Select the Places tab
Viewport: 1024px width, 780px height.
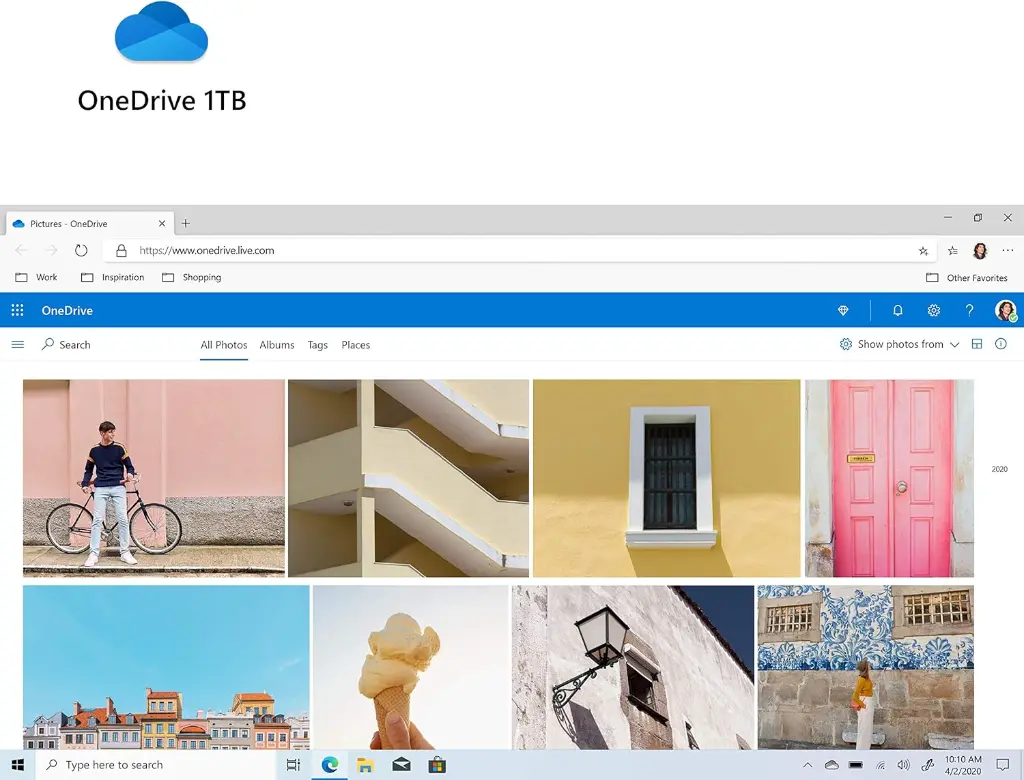click(x=355, y=345)
